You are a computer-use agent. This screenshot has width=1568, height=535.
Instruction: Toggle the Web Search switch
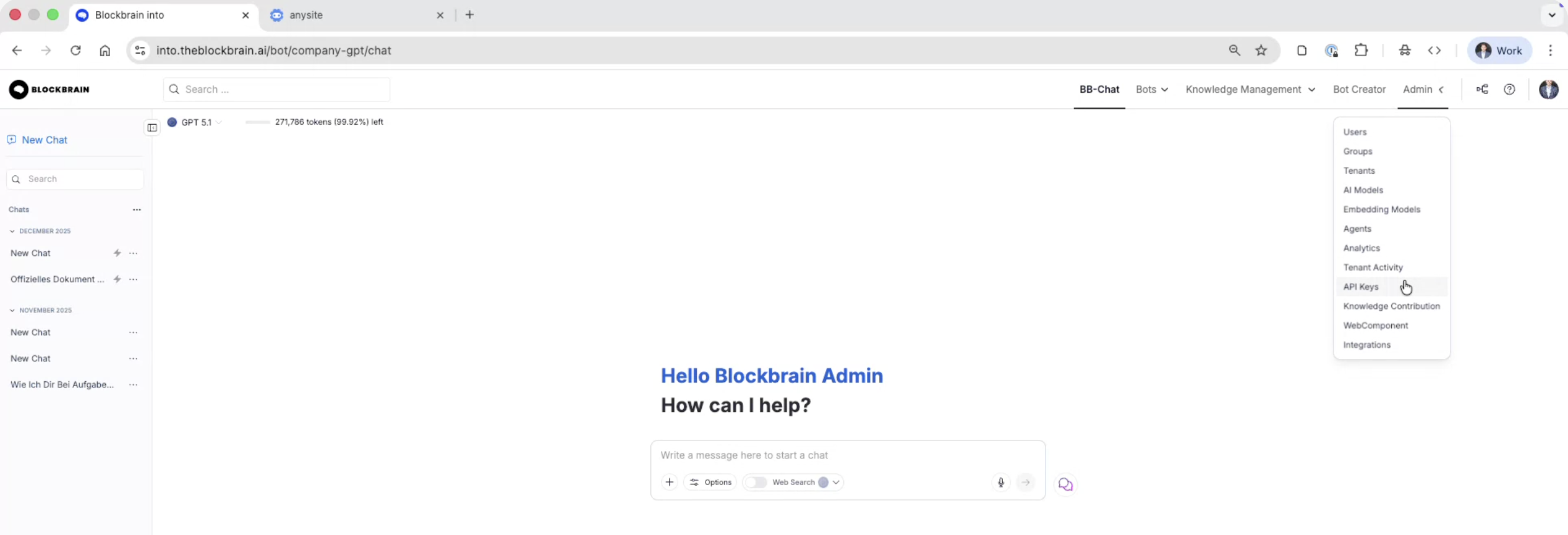coord(756,482)
